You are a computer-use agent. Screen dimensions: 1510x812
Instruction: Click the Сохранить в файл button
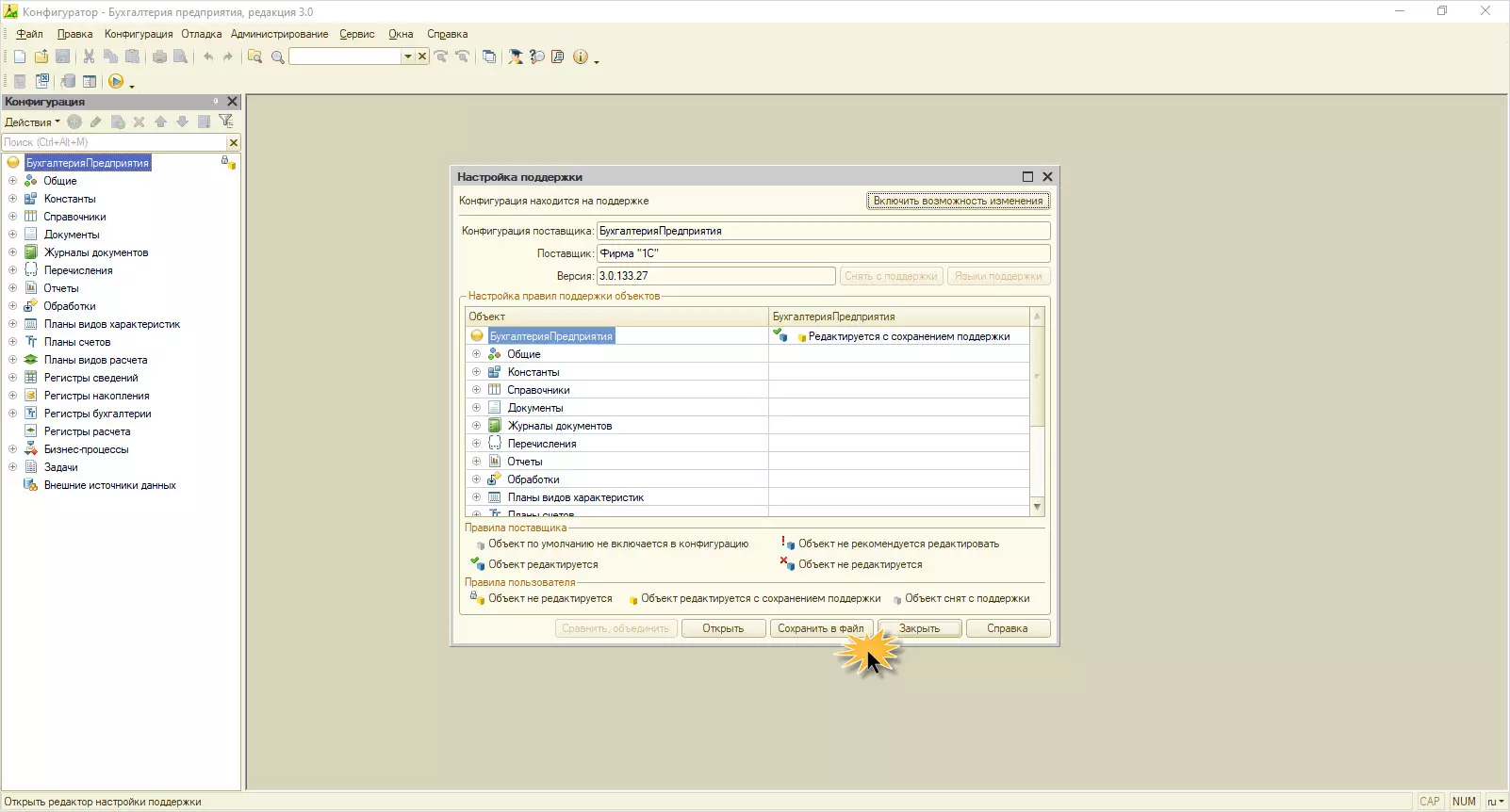coord(820,628)
